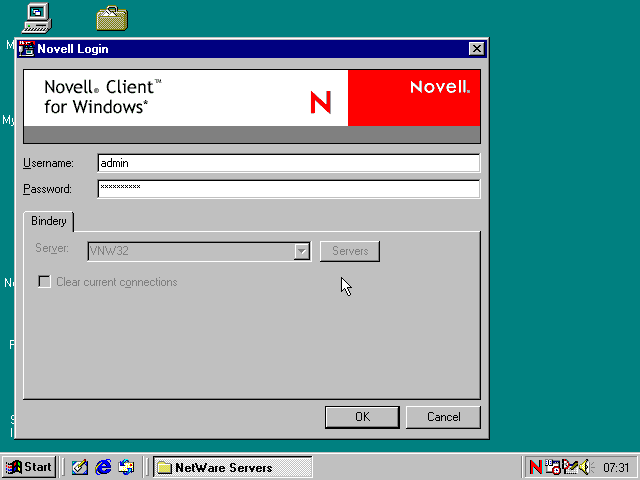Click the Task Scheduler tray icon
640x480 pixels.
552,467
